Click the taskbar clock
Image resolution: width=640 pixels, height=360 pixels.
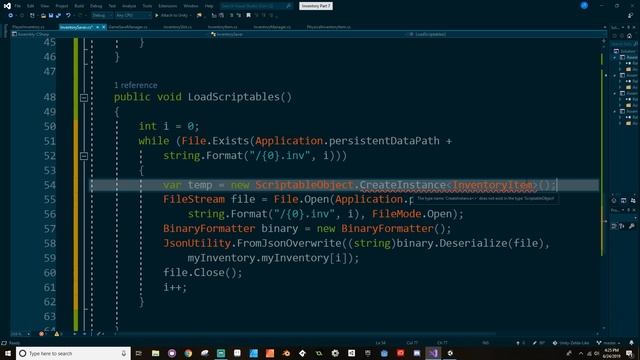coord(611,353)
